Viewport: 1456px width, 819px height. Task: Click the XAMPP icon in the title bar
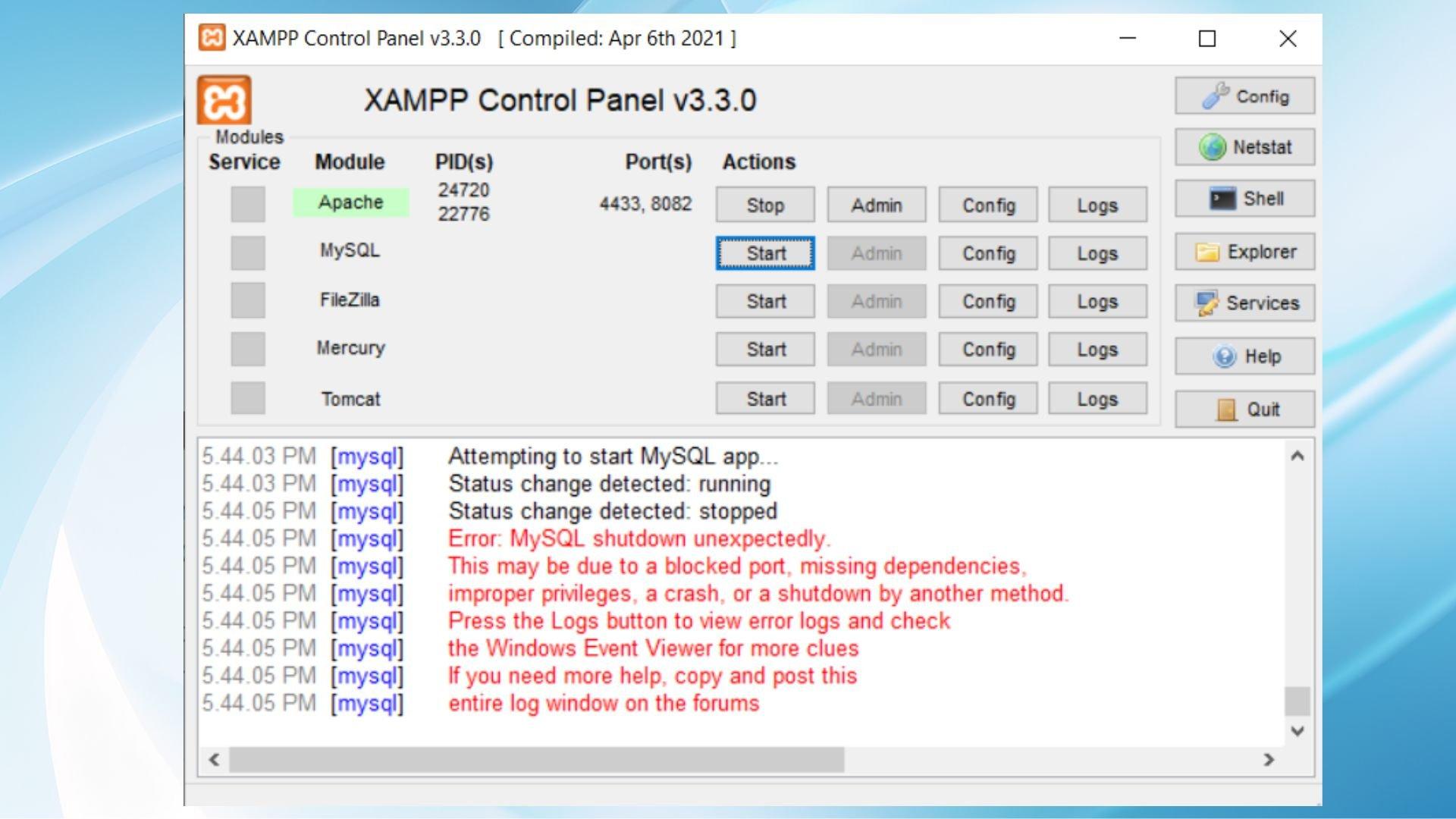click(212, 38)
